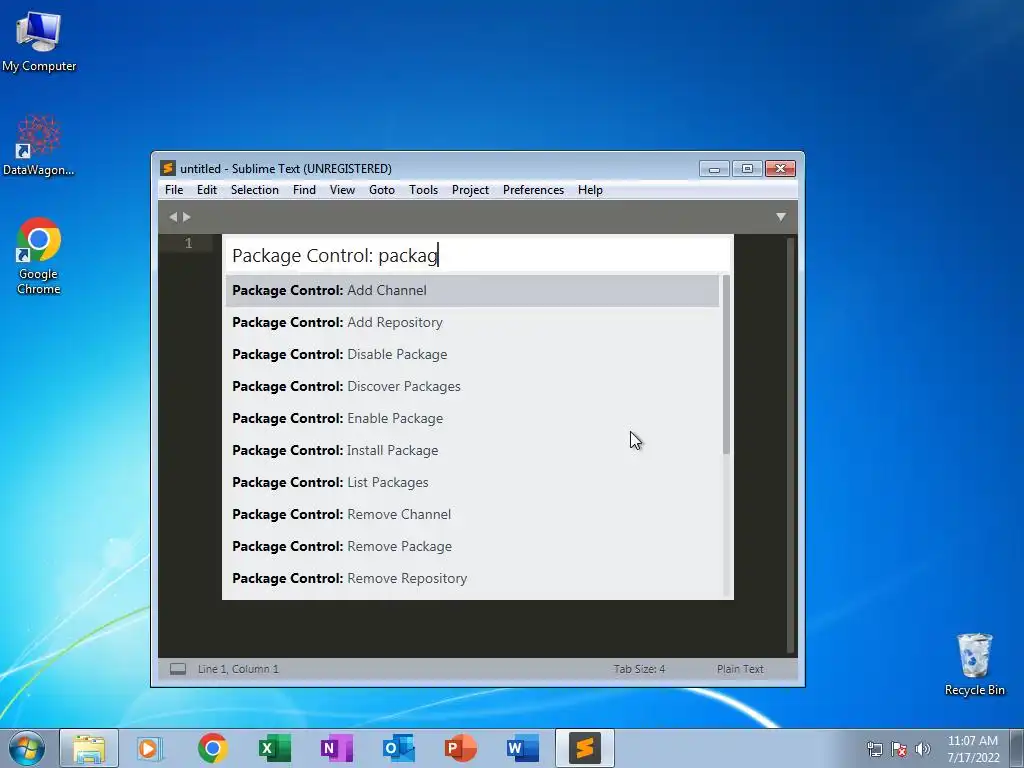Maximize the Sublime Text window

tap(747, 169)
